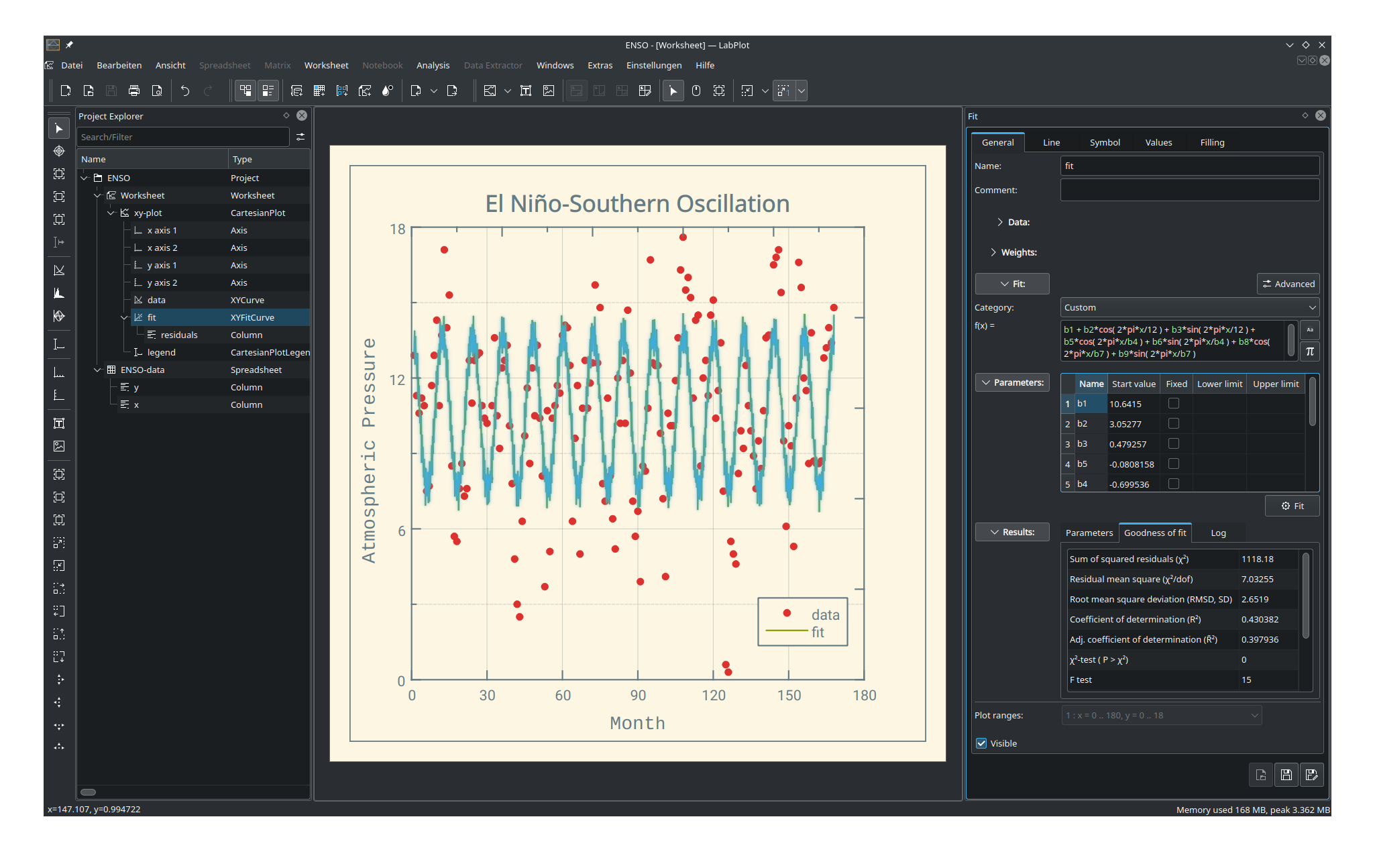Open the Category dropdown showing Custom

(1189, 307)
